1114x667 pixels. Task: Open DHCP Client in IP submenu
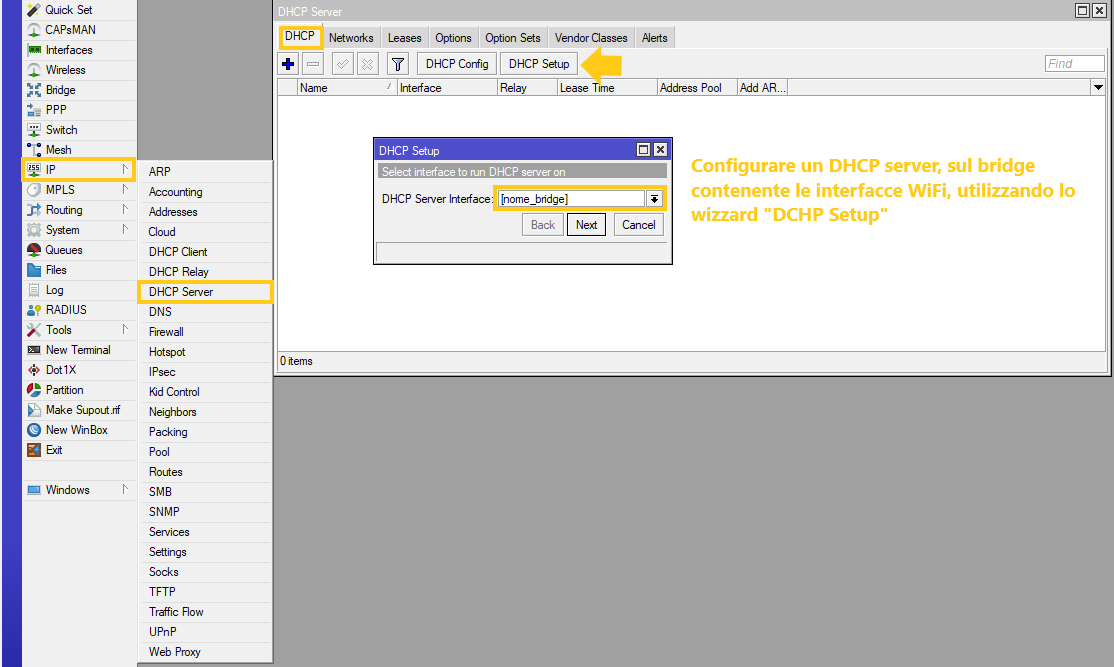(x=205, y=251)
